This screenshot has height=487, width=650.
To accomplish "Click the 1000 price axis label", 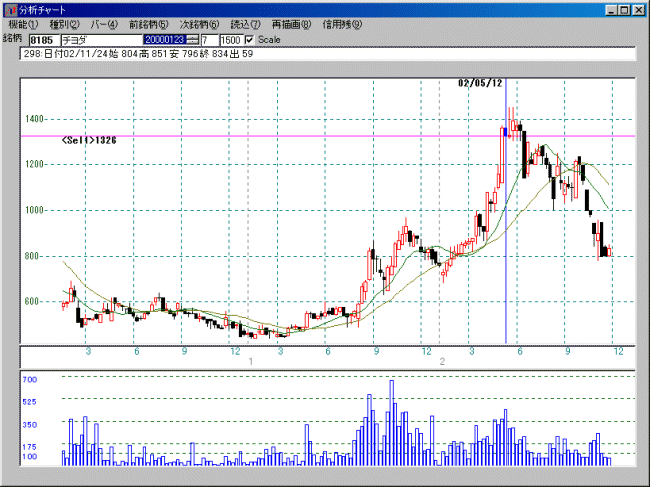I will click(34, 210).
